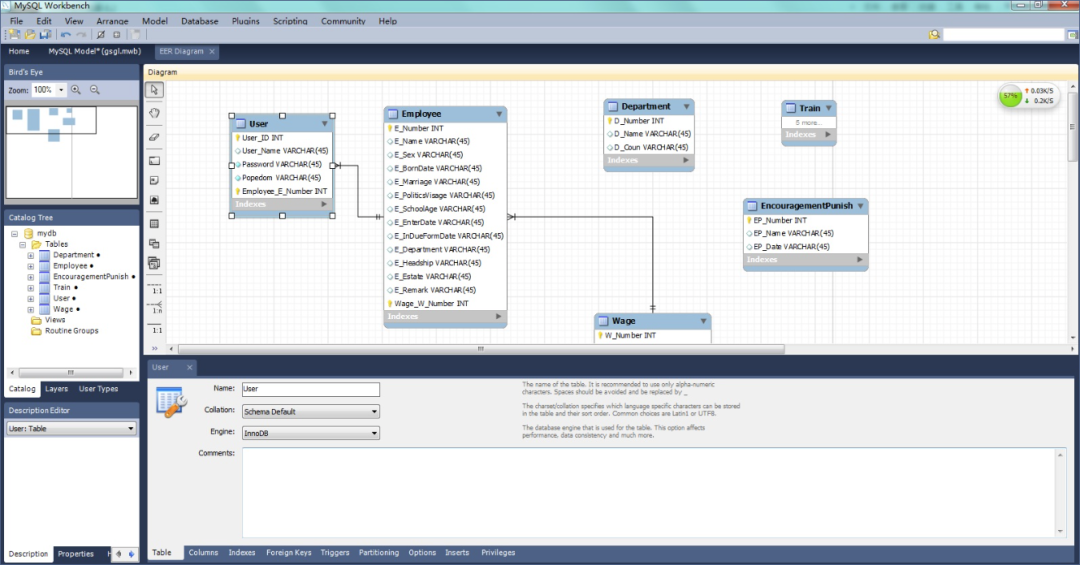
Task: Collapse the Employee table columns
Action: pyautogui.click(x=499, y=114)
